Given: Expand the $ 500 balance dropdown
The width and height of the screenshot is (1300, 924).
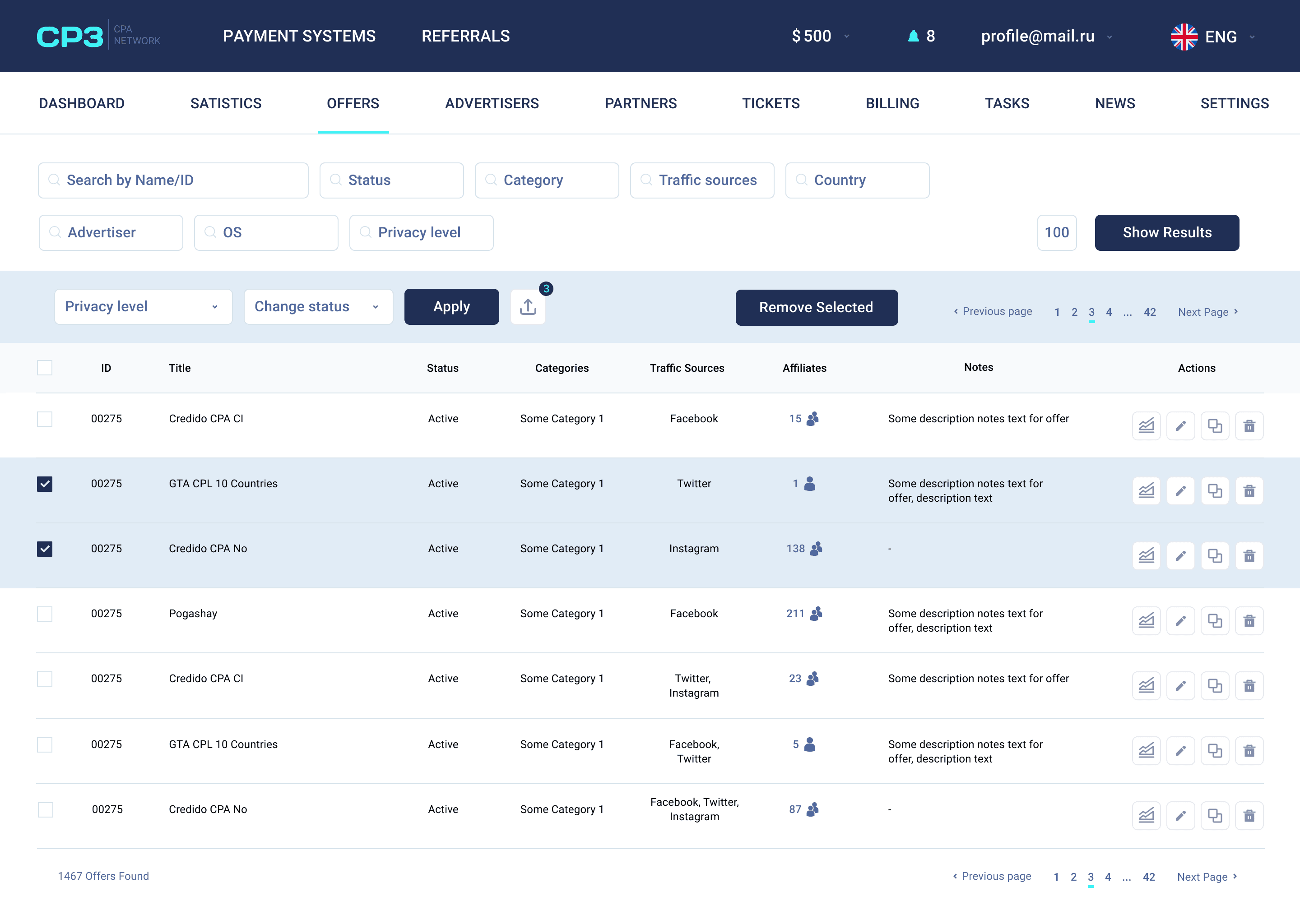Looking at the screenshot, I should click(820, 36).
